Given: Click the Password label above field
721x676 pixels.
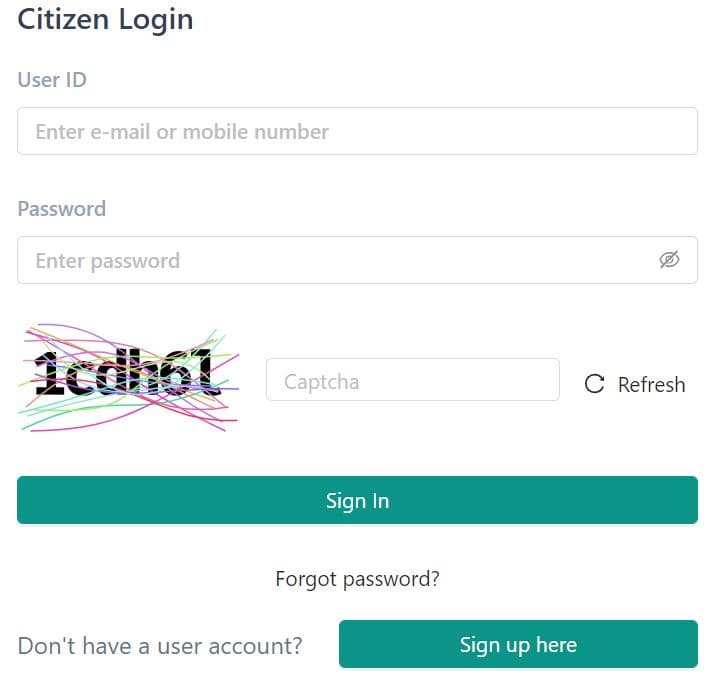Looking at the screenshot, I should click(61, 209).
